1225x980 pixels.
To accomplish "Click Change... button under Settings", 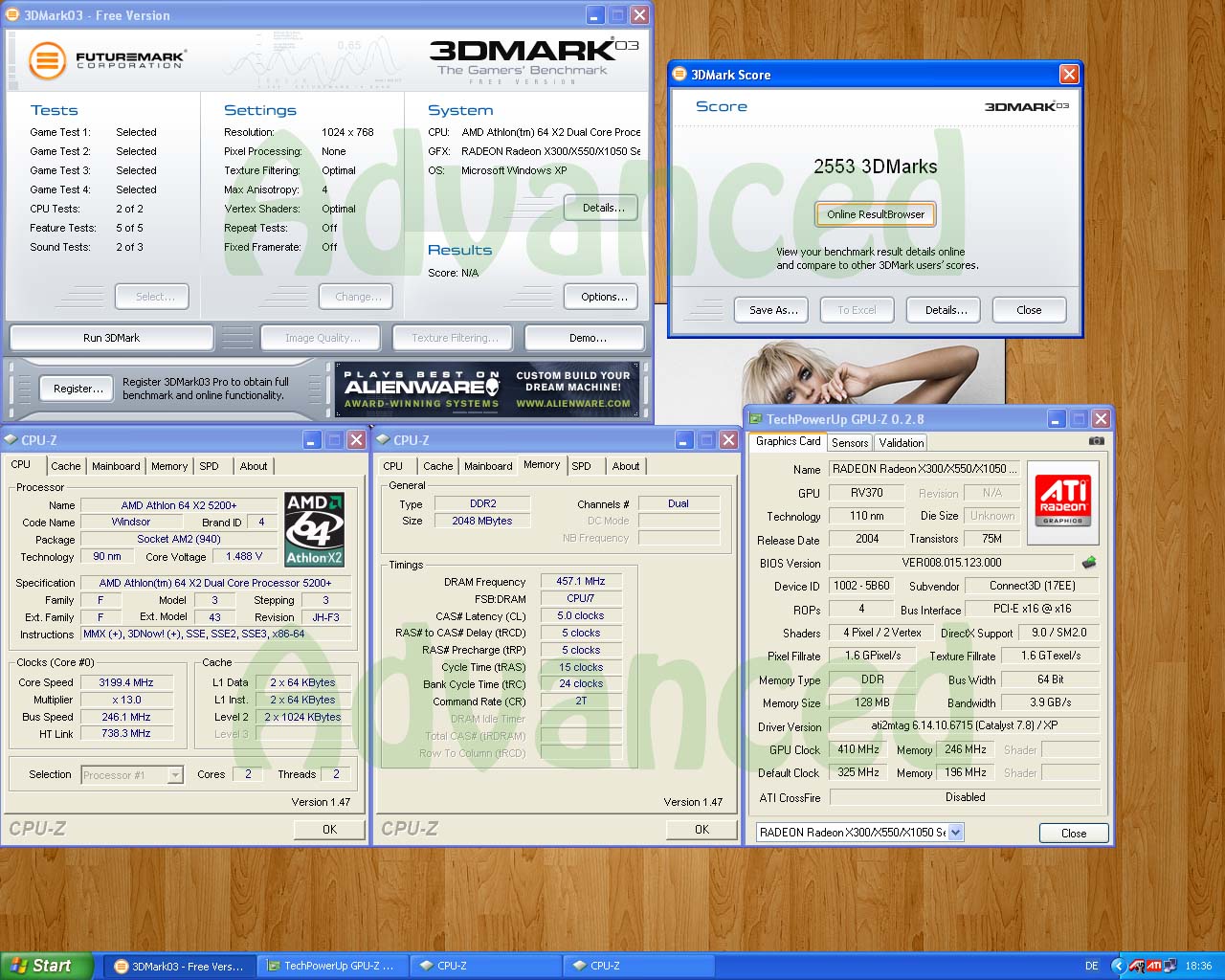I will click(x=357, y=297).
